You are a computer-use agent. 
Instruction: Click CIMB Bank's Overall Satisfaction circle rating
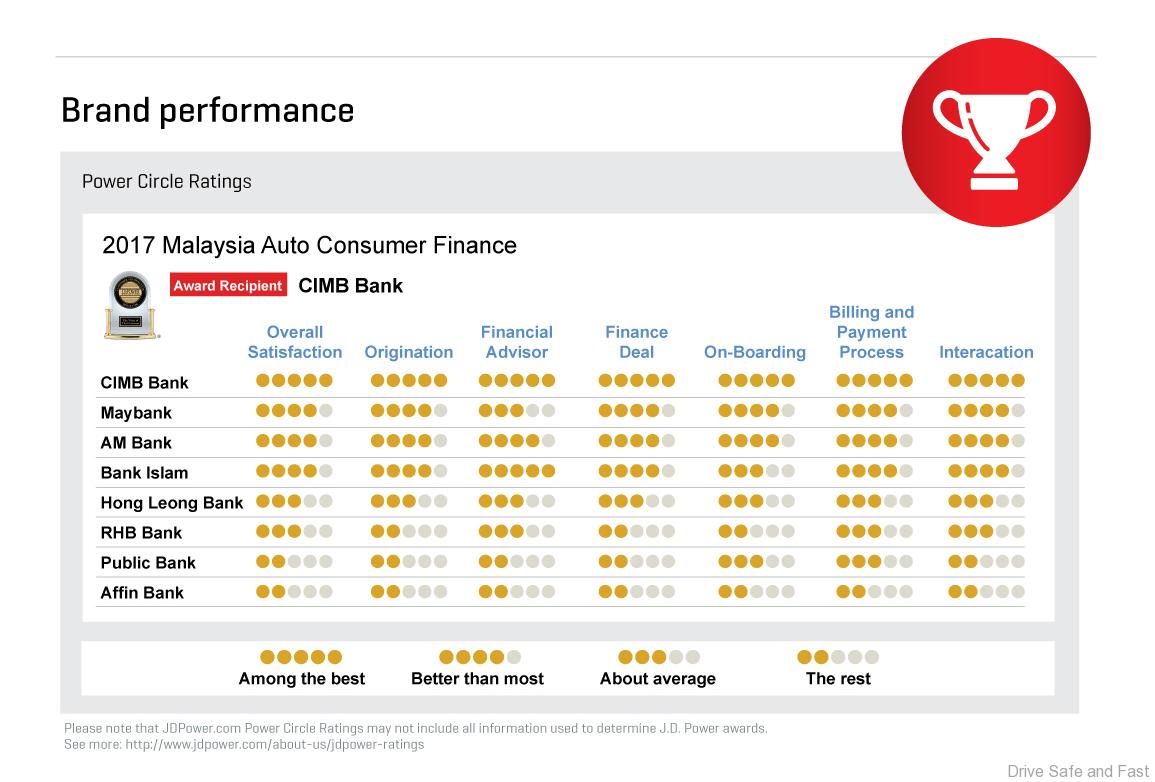pos(294,380)
